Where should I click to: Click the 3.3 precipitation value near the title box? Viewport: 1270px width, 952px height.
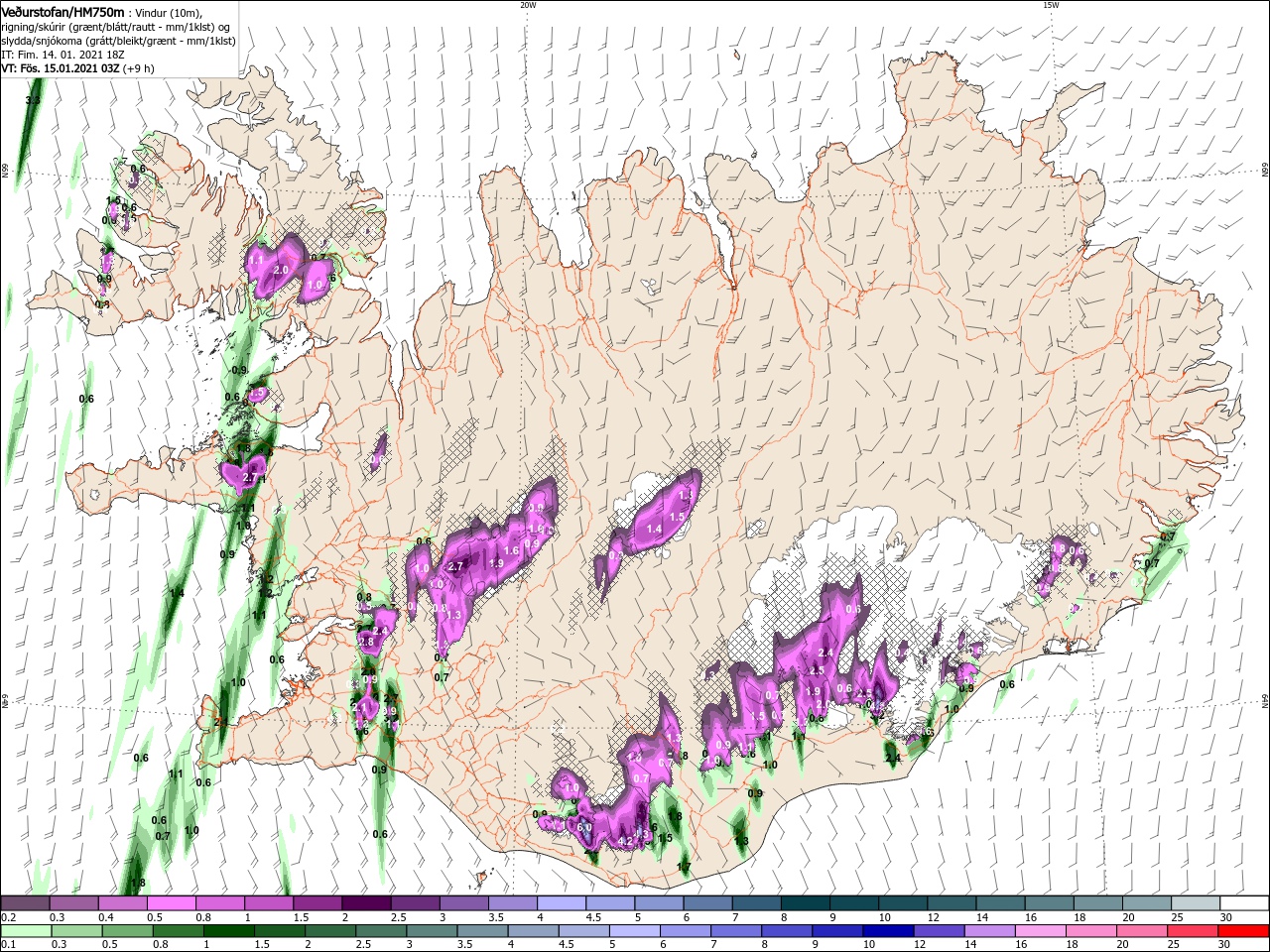(33, 100)
